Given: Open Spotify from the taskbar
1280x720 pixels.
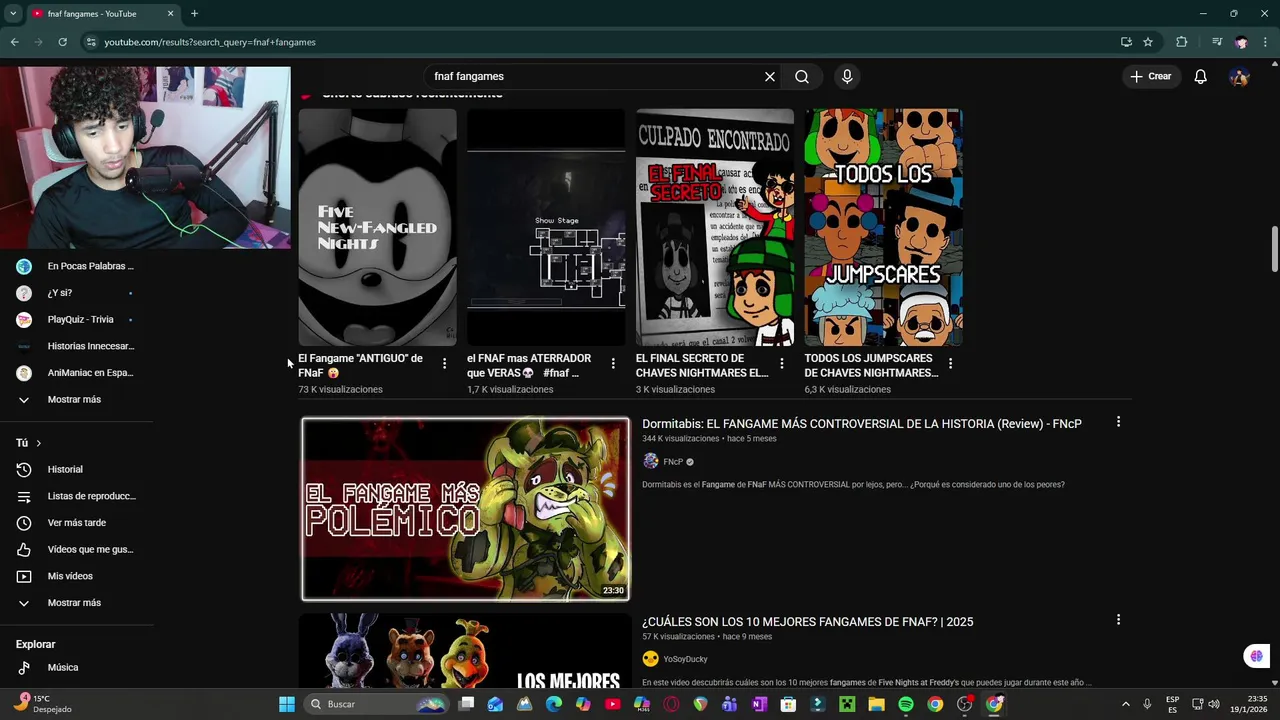Looking at the screenshot, I should [x=906, y=704].
